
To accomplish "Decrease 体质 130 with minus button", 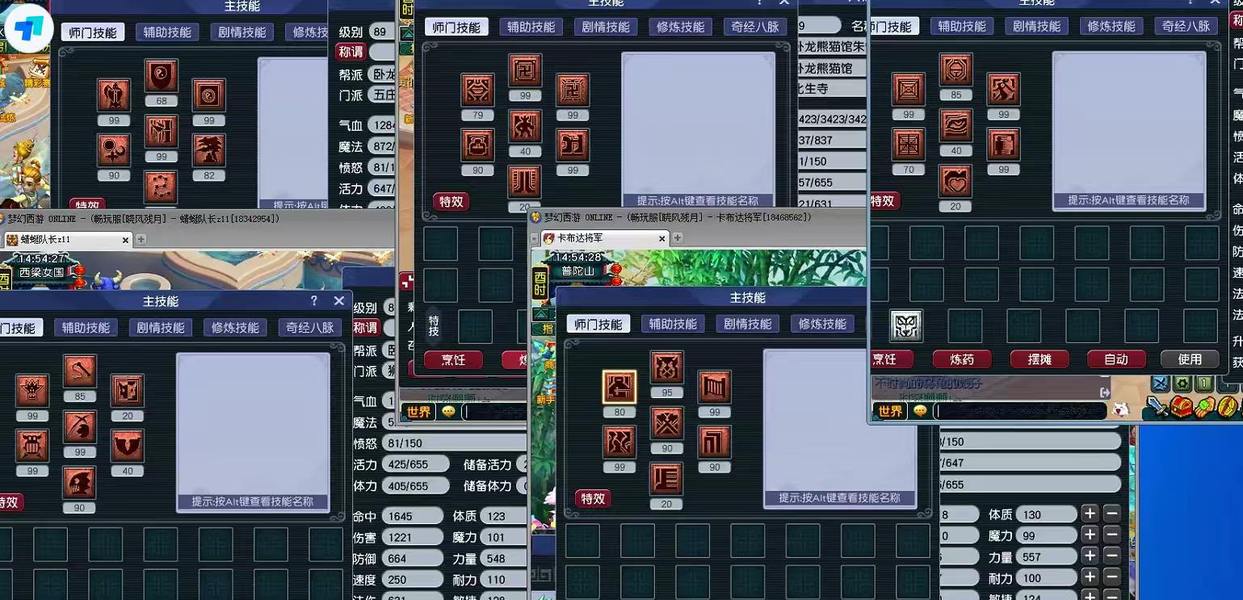I will pyautogui.click(x=1112, y=513).
